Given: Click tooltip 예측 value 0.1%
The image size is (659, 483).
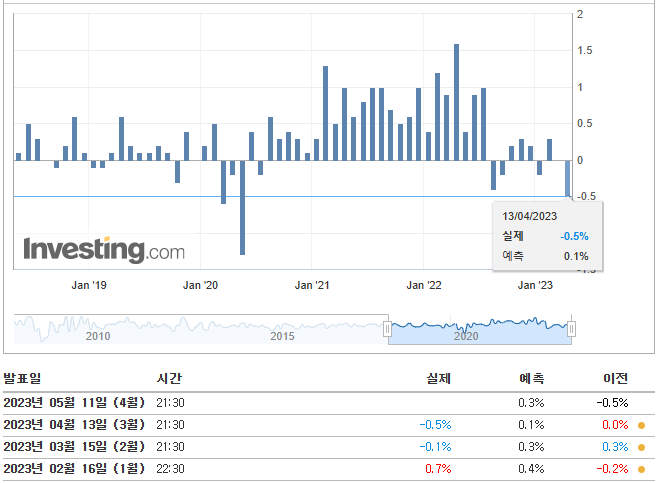Looking at the screenshot, I should point(576,256).
